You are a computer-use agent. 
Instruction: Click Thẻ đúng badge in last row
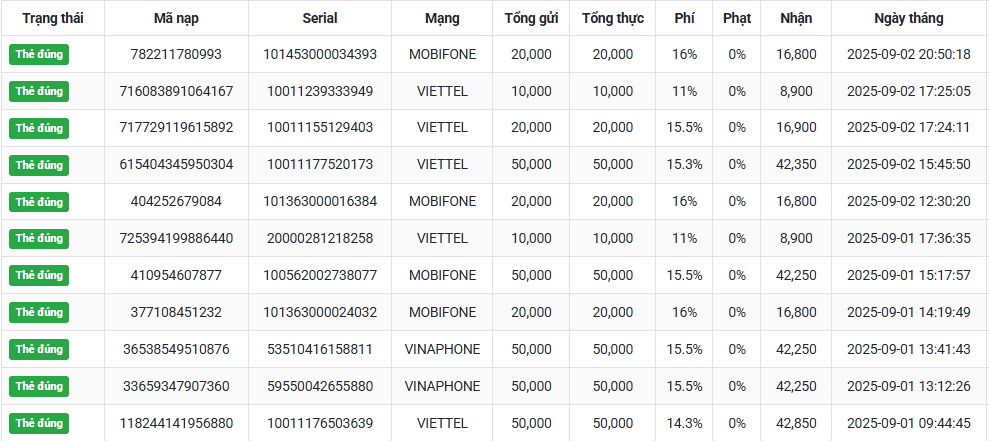pyautogui.click(x=39, y=423)
